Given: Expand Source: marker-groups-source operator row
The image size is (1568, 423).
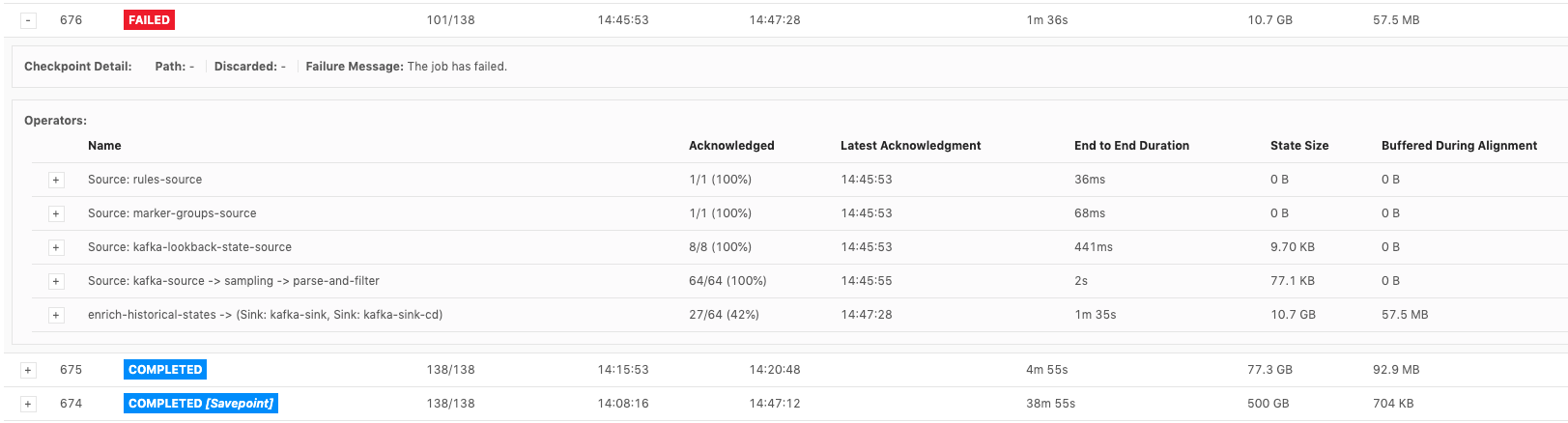Looking at the screenshot, I should pyautogui.click(x=56, y=213).
